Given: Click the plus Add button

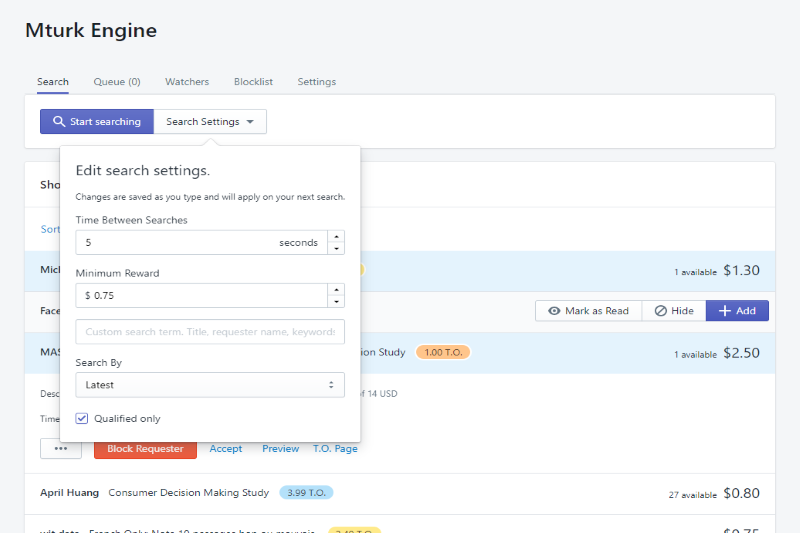Looking at the screenshot, I should click(737, 311).
